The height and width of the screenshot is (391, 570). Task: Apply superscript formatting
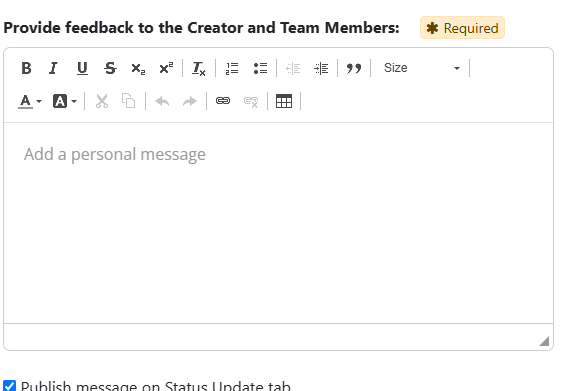click(166, 68)
